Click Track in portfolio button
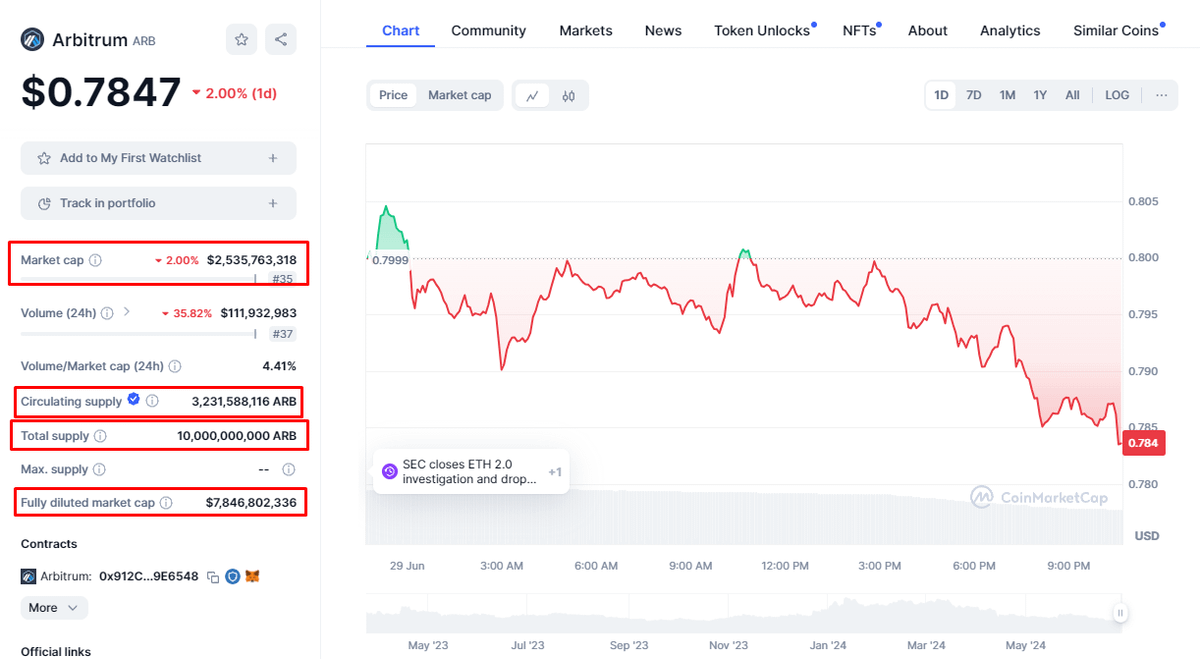 158,203
